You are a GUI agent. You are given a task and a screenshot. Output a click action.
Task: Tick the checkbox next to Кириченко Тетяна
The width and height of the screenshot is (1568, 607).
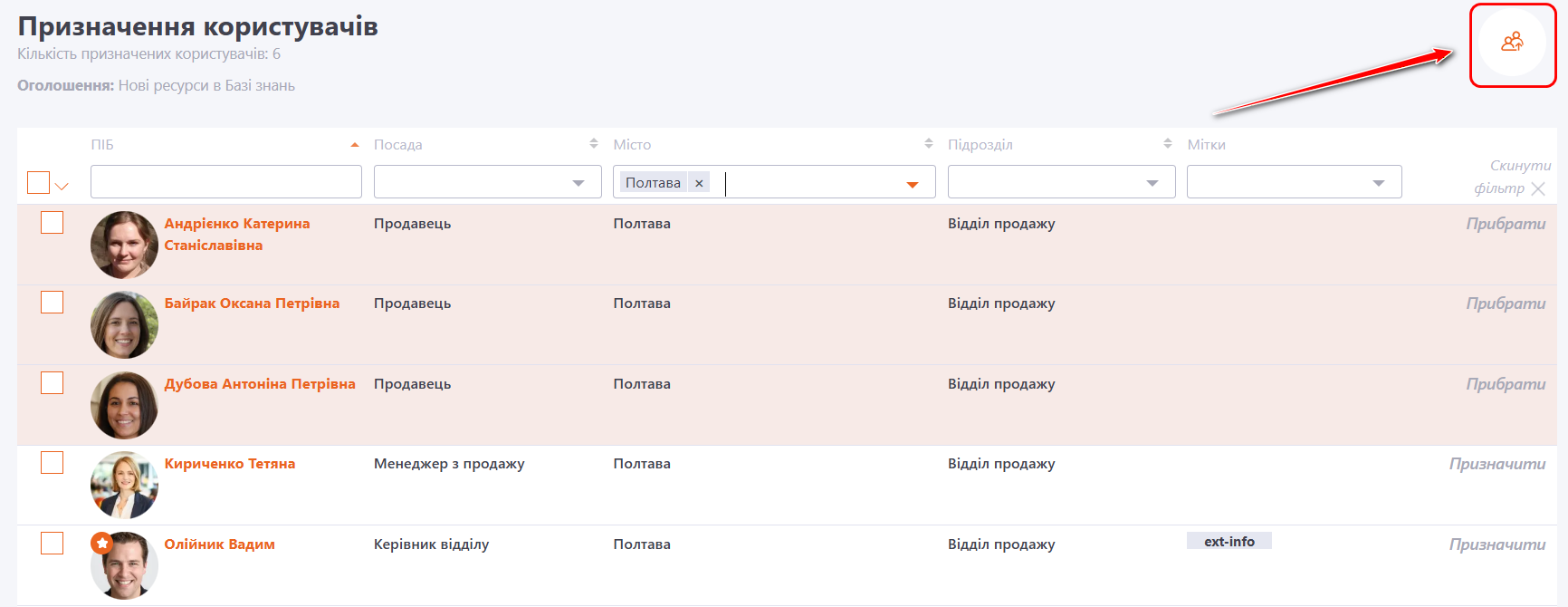coord(53,463)
